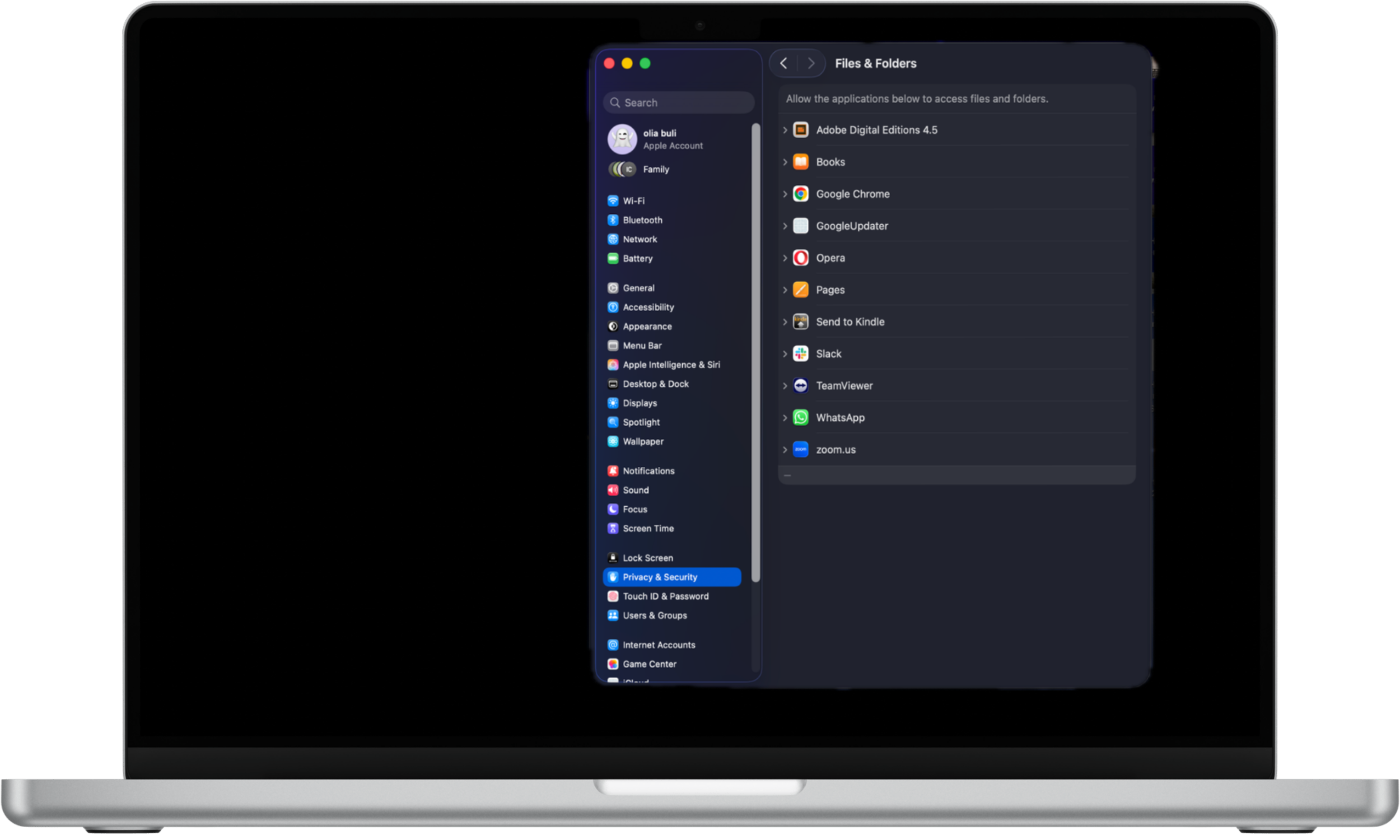The height and width of the screenshot is (840, 1400).
Task: Click the Bluetooth icon in the sidebar
Action: [x=613, y=220]
